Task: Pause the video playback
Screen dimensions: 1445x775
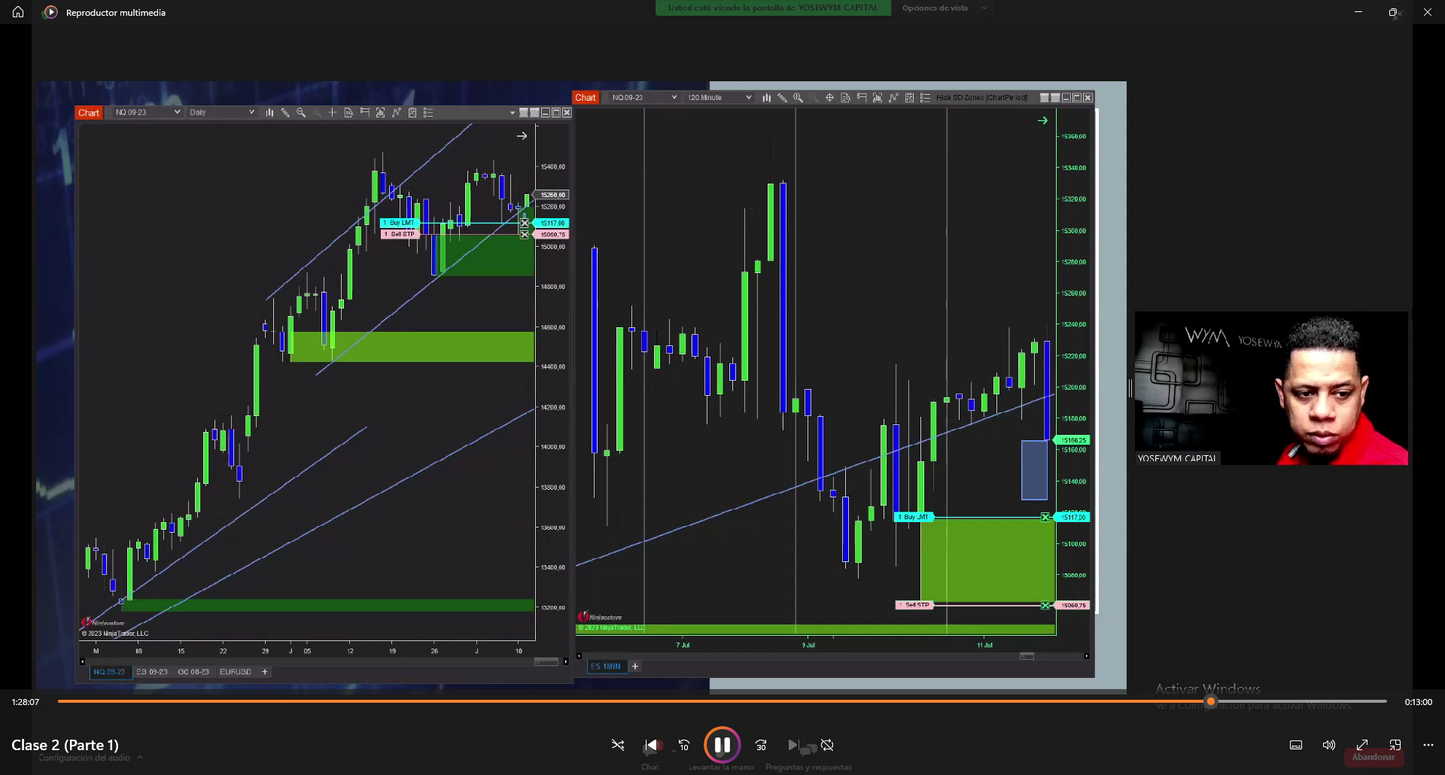Action: coord(721,745)
